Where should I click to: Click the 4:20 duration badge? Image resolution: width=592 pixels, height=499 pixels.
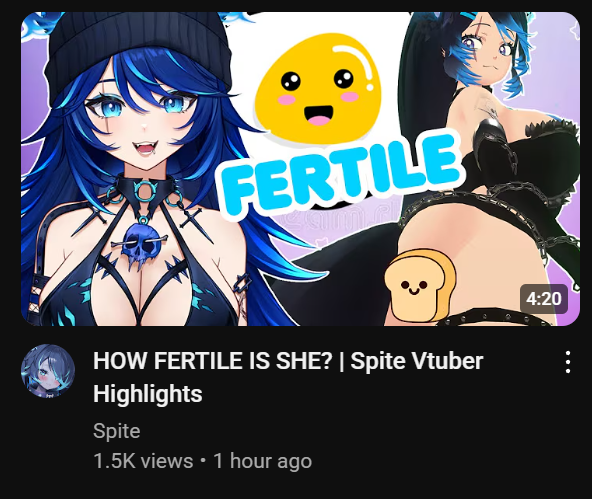pyautogui.click(x=544, y=299)
